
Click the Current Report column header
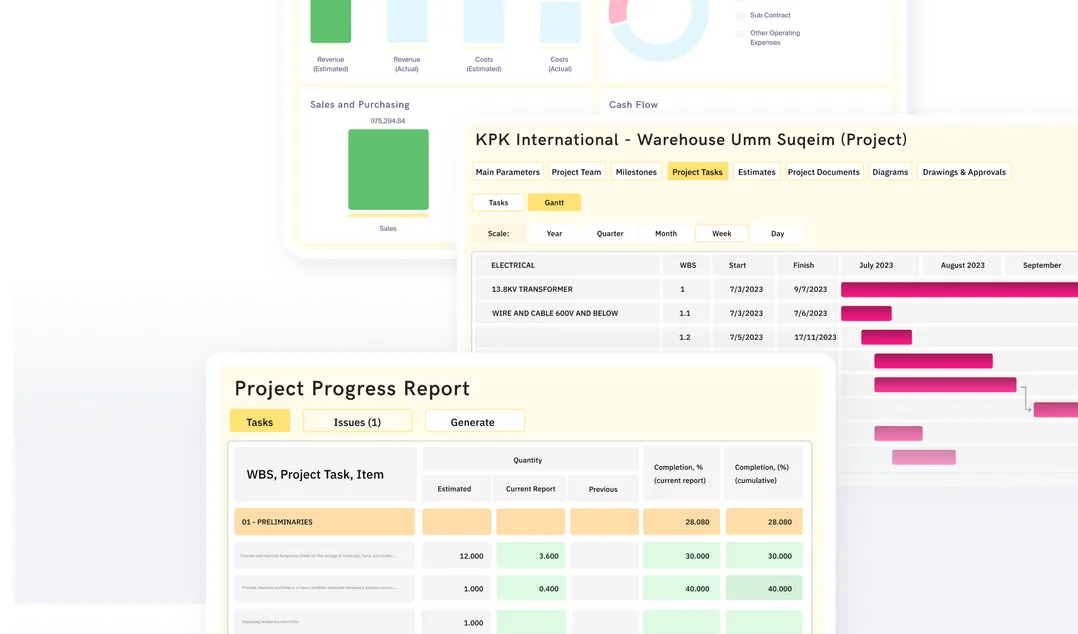click(531, 489)
